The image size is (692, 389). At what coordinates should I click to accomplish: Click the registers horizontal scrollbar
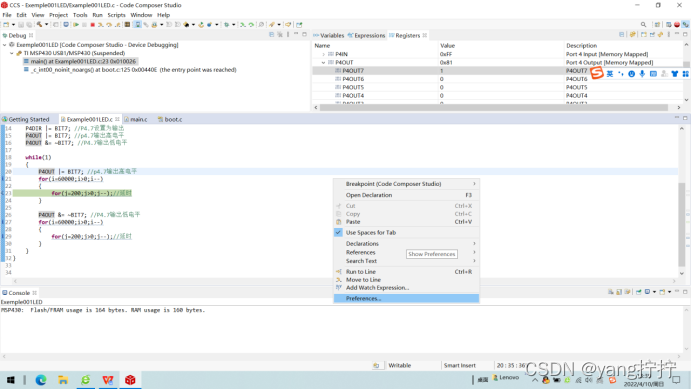click(x=494, y=107)
